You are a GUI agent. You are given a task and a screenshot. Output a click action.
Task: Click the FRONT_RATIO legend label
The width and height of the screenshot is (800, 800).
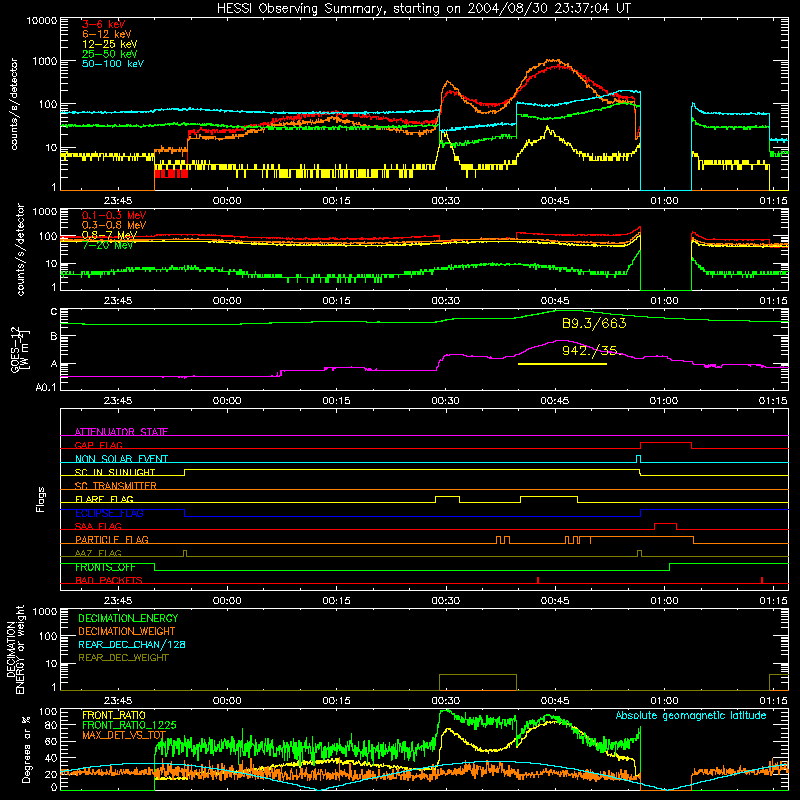(x=114, y=715)
